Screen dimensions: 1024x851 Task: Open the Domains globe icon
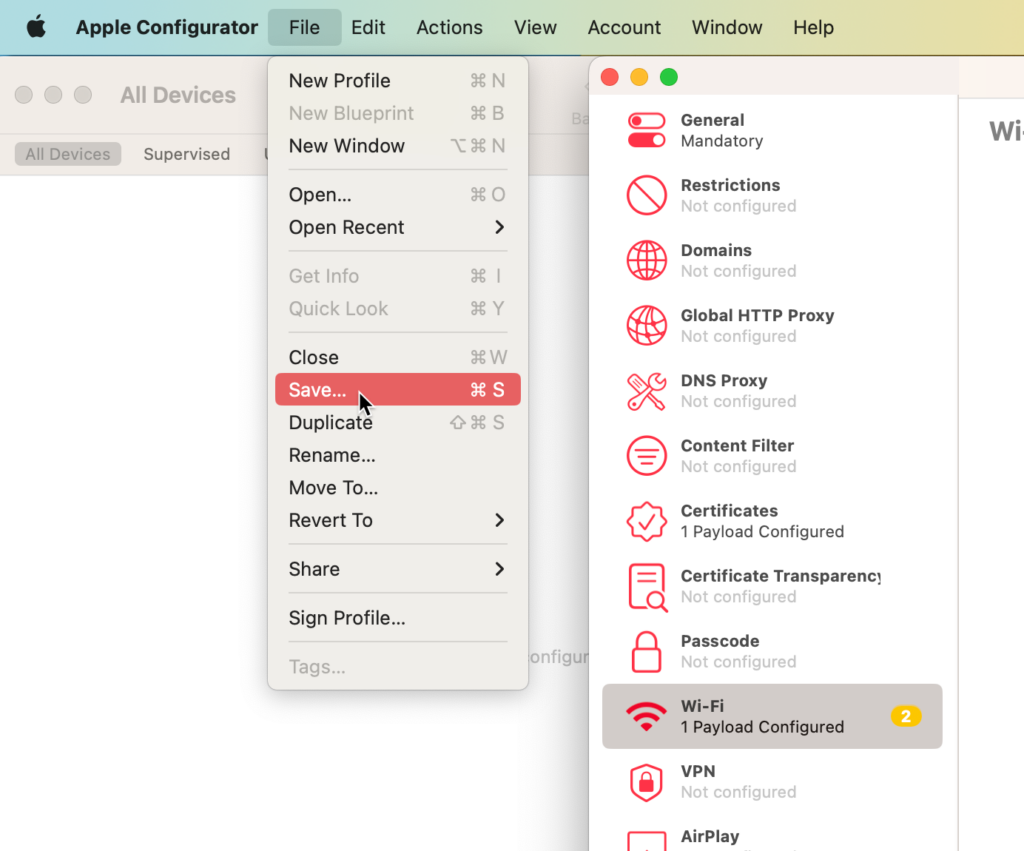pos(646,261)
